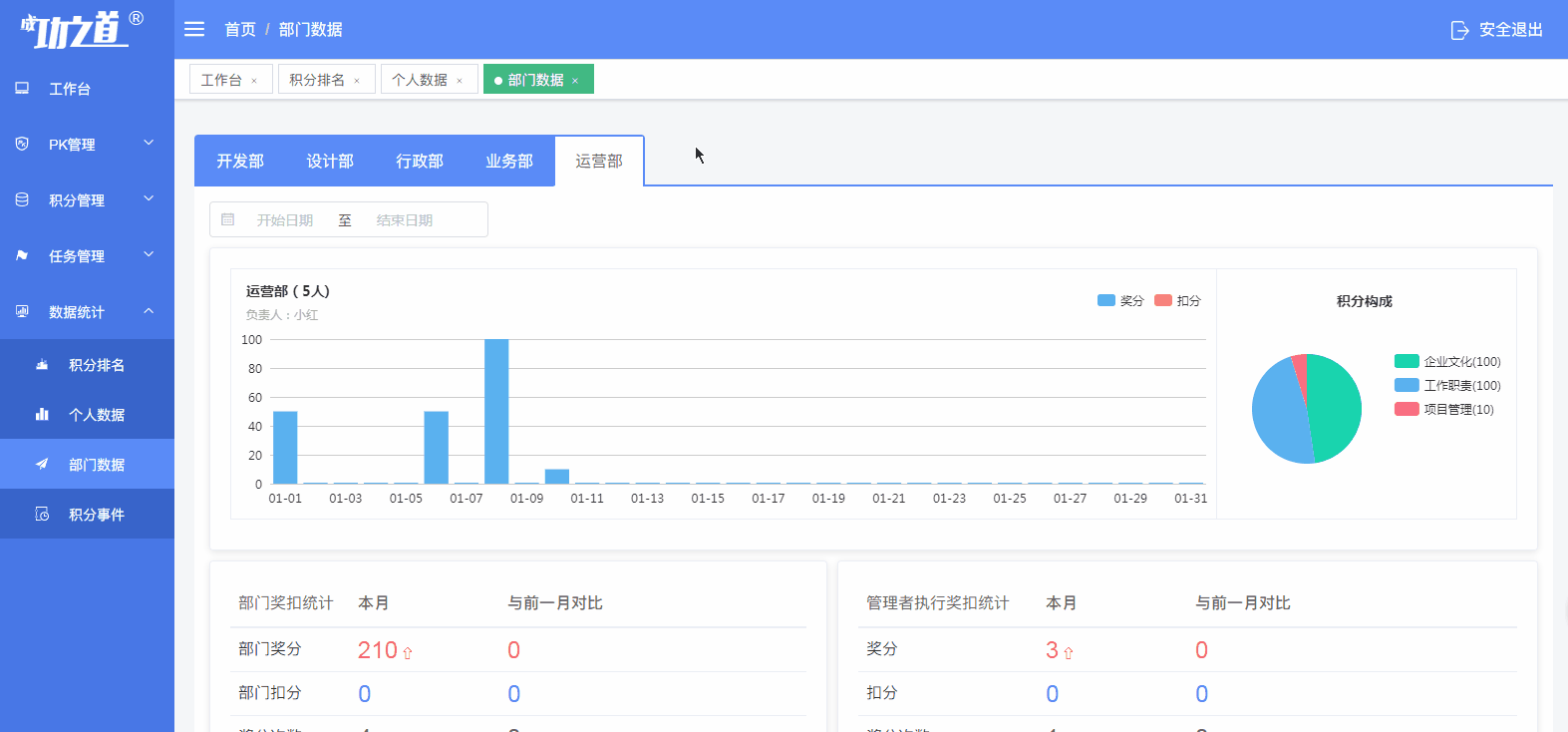
Task: Click 部门数据 in the breadcrumb
Action: click(x=311, y=30)
